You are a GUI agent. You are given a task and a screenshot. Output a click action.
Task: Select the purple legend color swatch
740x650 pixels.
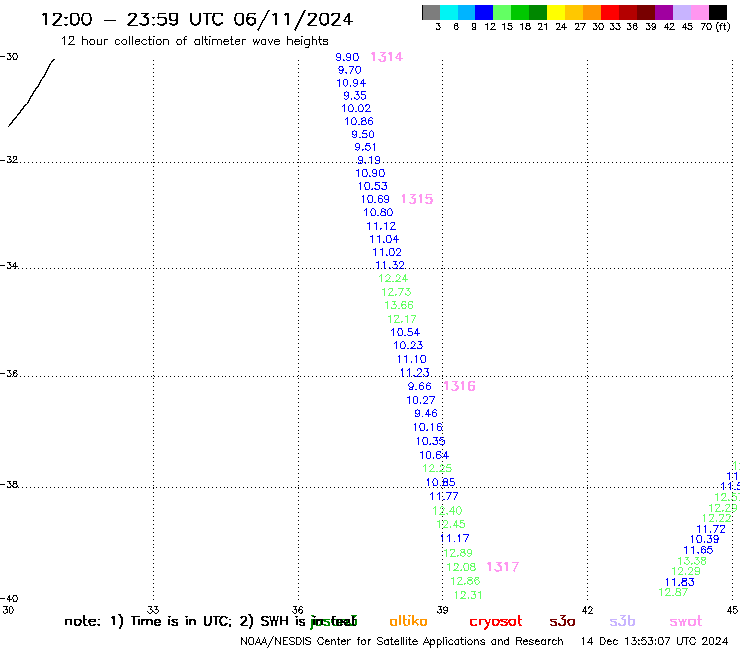point(664,12)
